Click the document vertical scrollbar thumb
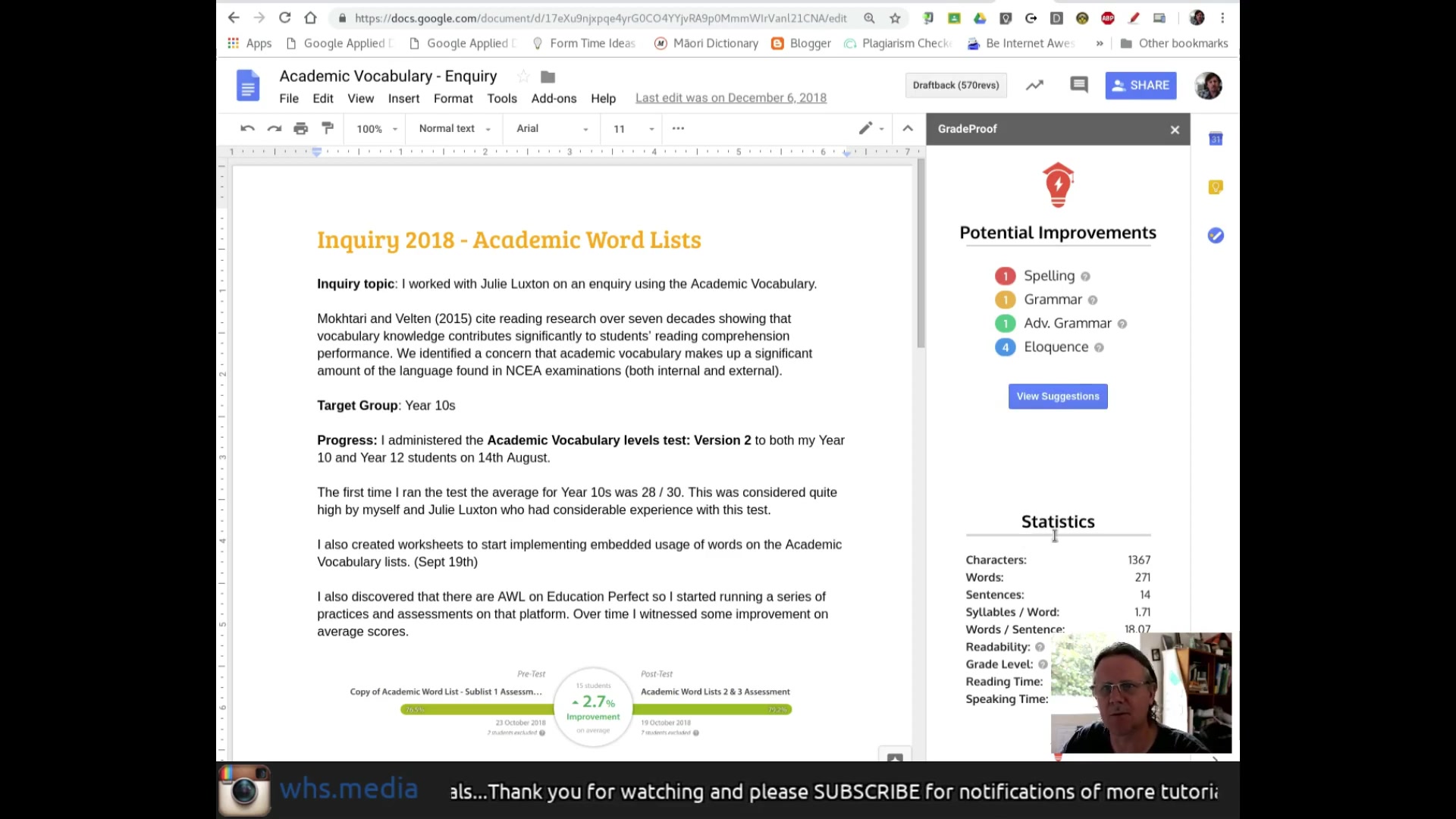The image size is (1456, 819). [921, 254]
